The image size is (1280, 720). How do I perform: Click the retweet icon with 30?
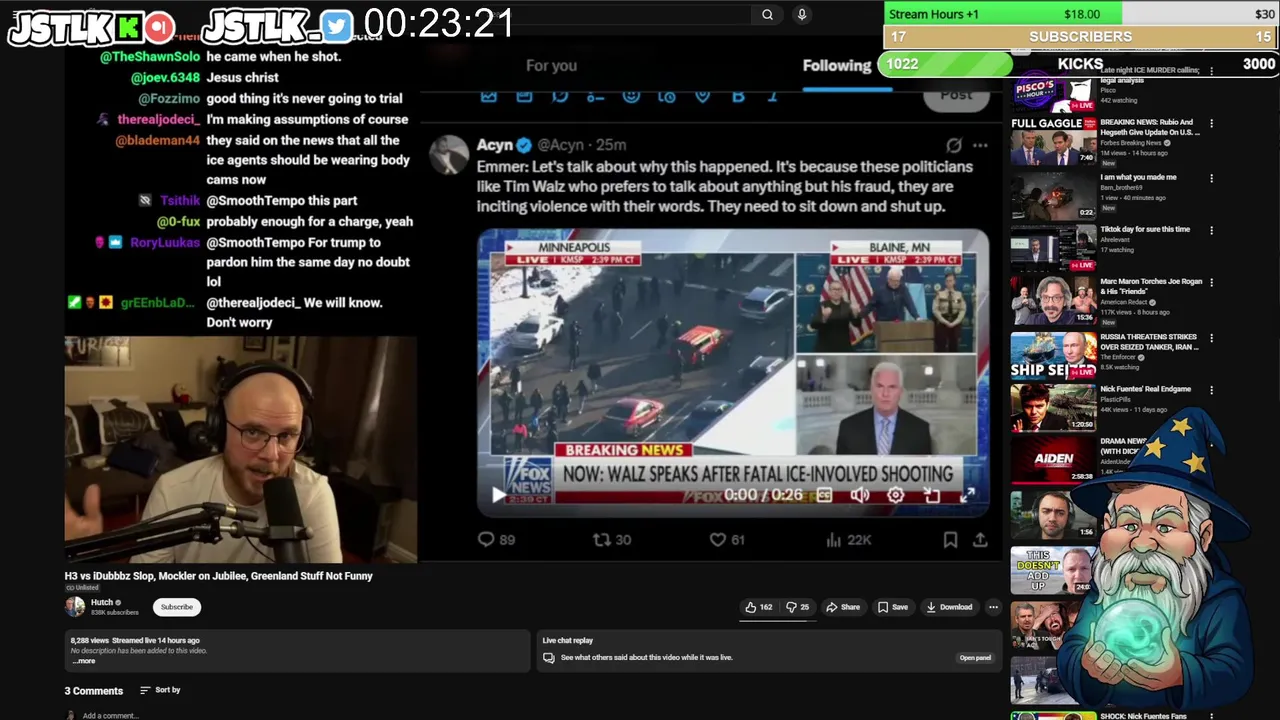click(x=601, y=539)
